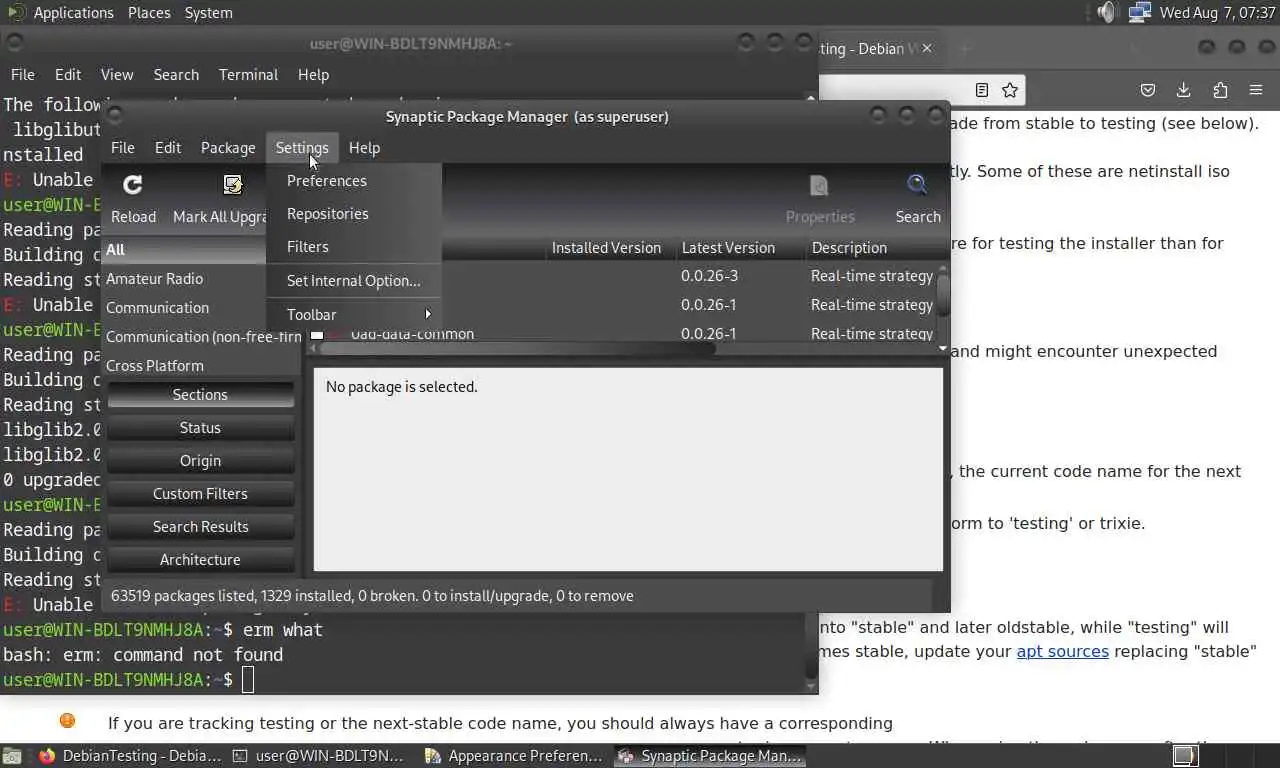1280x768 pixels.
Task: Open Firefox downloads arrow icon
Action: (1183, 90)
